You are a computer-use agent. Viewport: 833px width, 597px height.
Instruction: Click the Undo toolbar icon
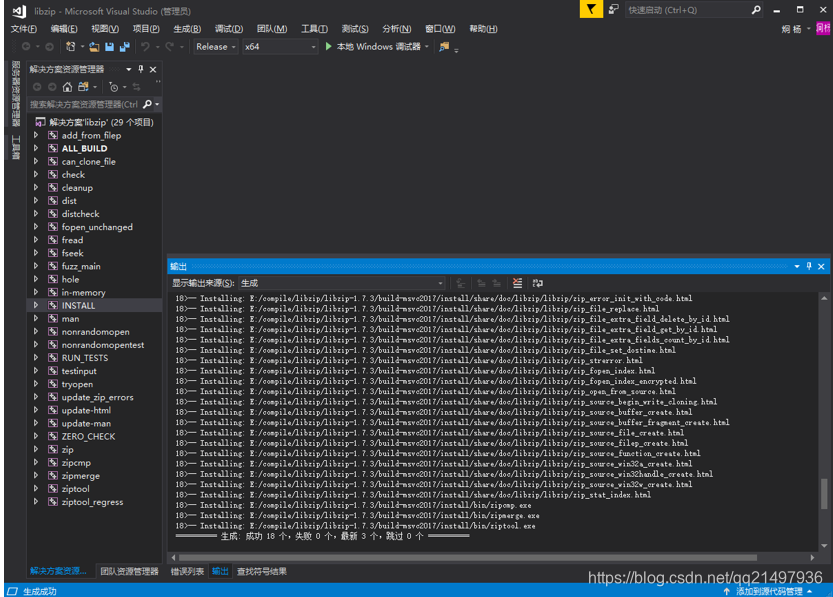(145, 47)
